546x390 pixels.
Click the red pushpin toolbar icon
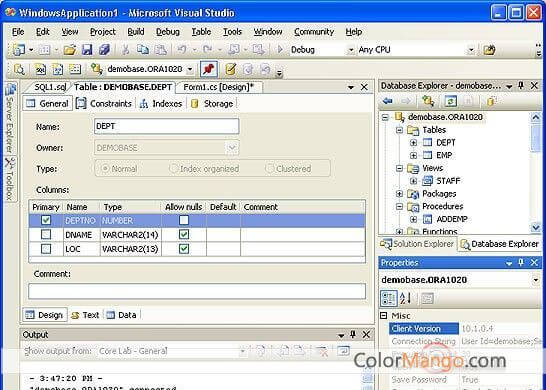pyautogui.click(x=209, y=69)
